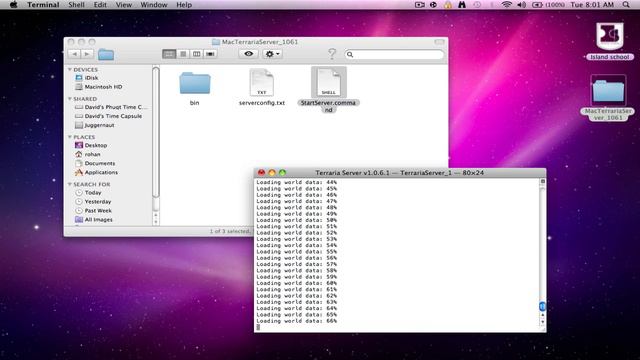Click the Terminal window title bar
This screenshot has width=640, height=360.
point(400,173)
